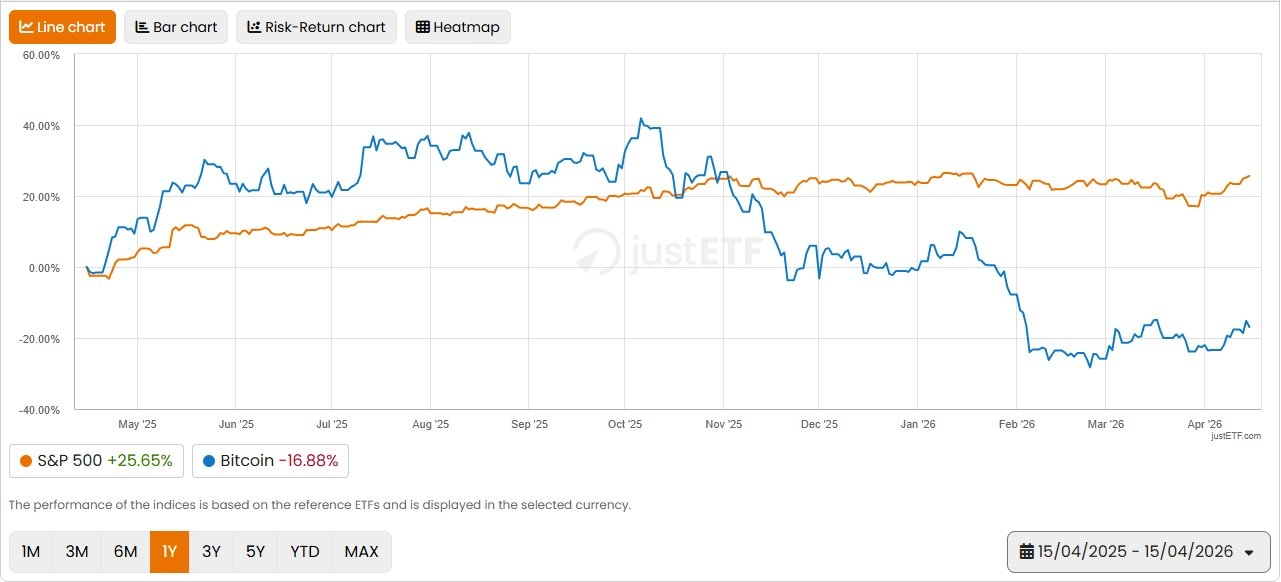
Task: Select the 1Y period button
Action: click(169, 552)
